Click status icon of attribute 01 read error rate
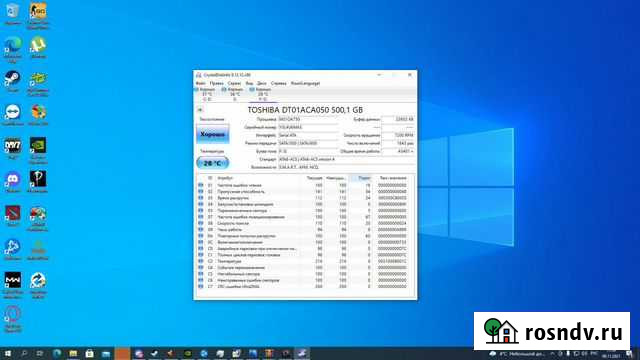 200,185
